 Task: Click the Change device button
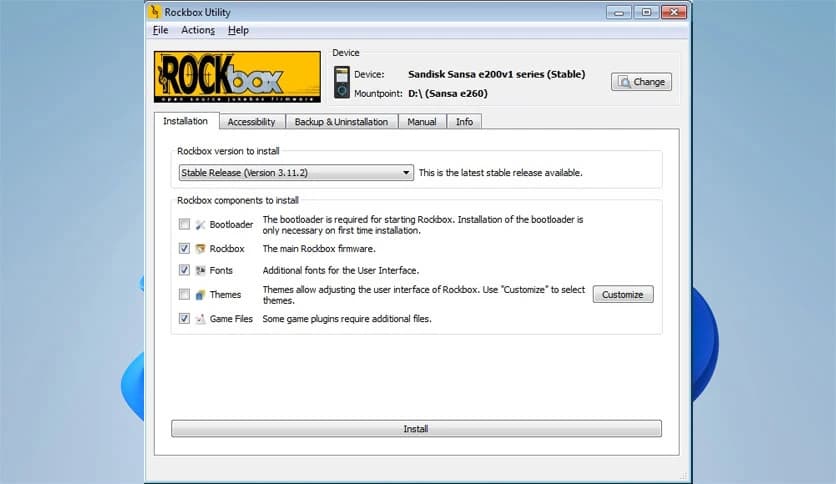click(x=641, y=82)
